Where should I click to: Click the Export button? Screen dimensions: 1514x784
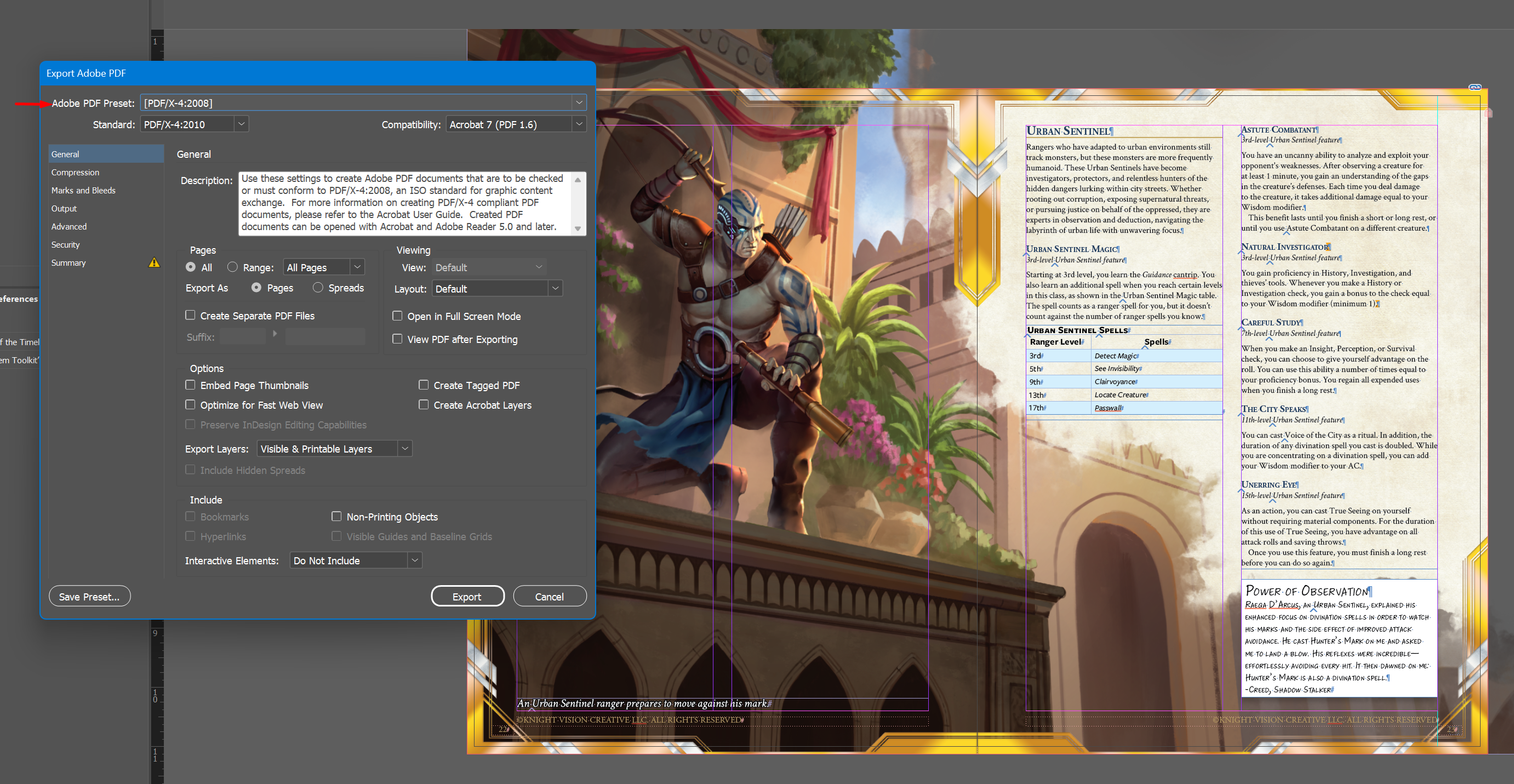tap(467, 596)
